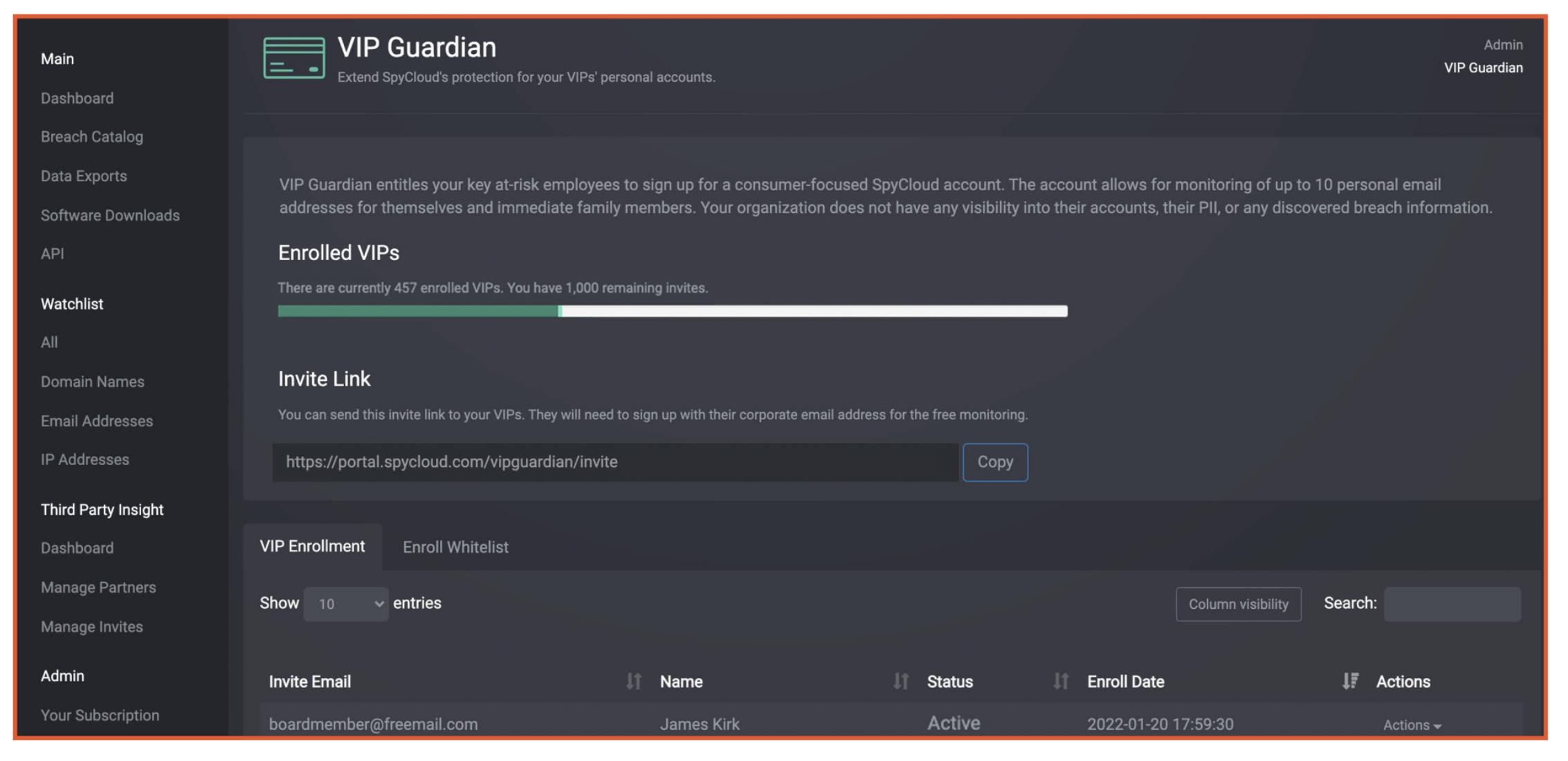Screen dimensions: 1568x761
Task: Sort table by Status column arrows
Action: [x=1060, y=681]
